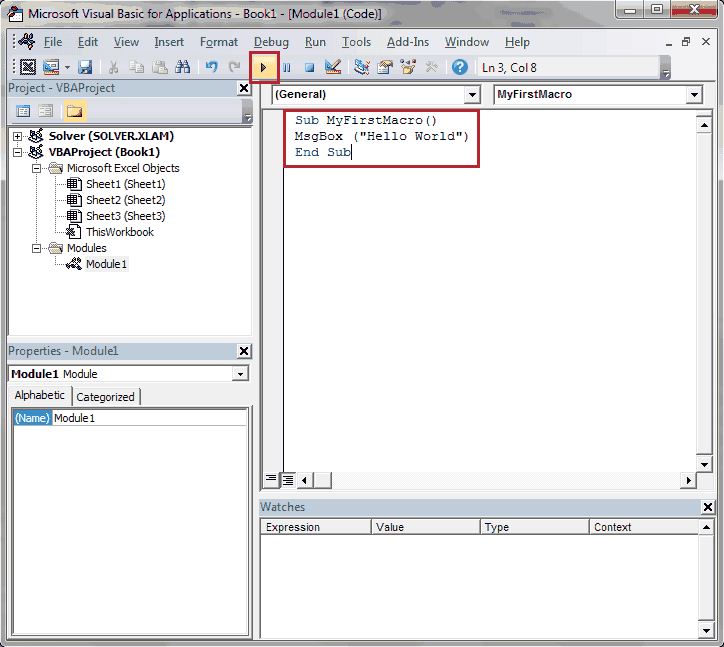Open the Debug menu
The width and height of the screenshot is (724, 647).
(x=271, y=42)
